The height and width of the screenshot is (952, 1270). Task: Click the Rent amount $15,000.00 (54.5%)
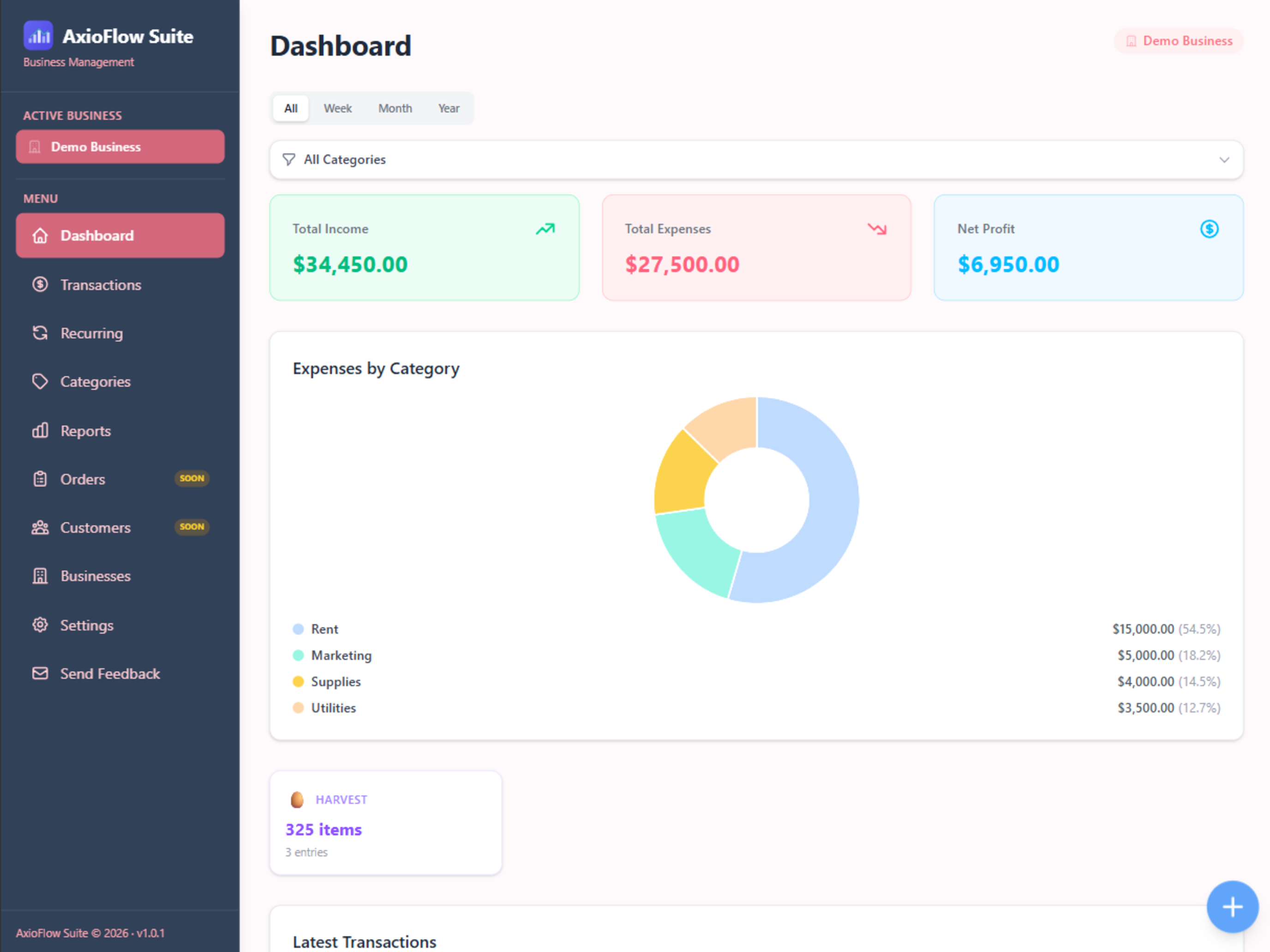point(1166,629)
